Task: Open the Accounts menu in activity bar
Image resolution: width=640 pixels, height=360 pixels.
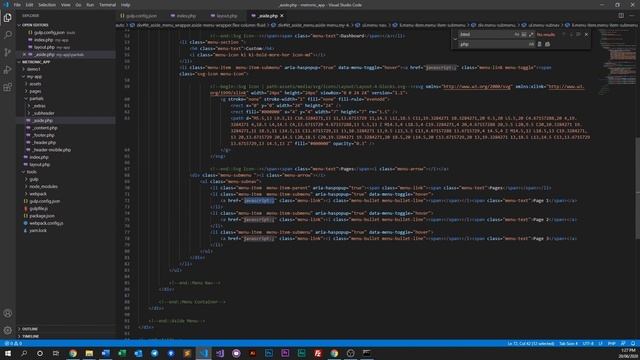Action: (x=7, y=313)
